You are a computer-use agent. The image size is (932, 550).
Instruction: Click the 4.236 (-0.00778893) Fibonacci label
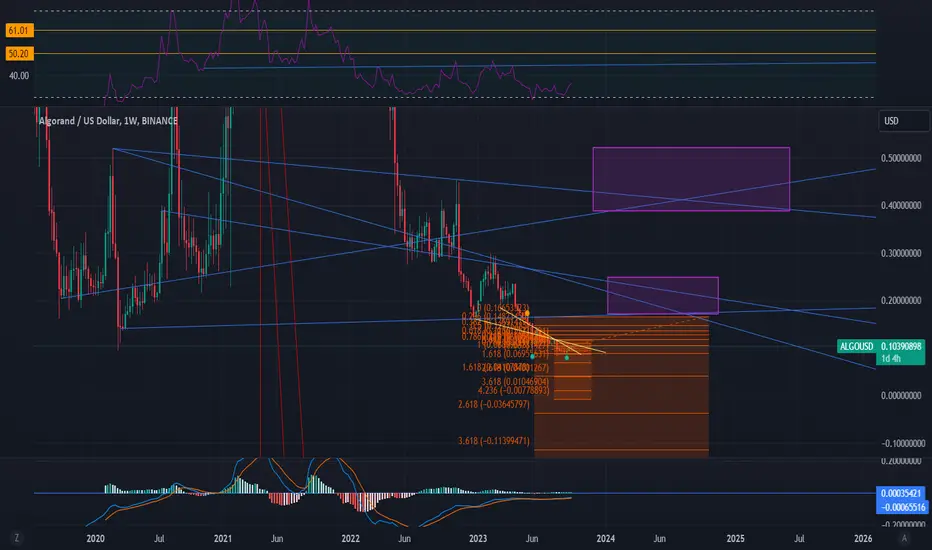pos(514,390)
